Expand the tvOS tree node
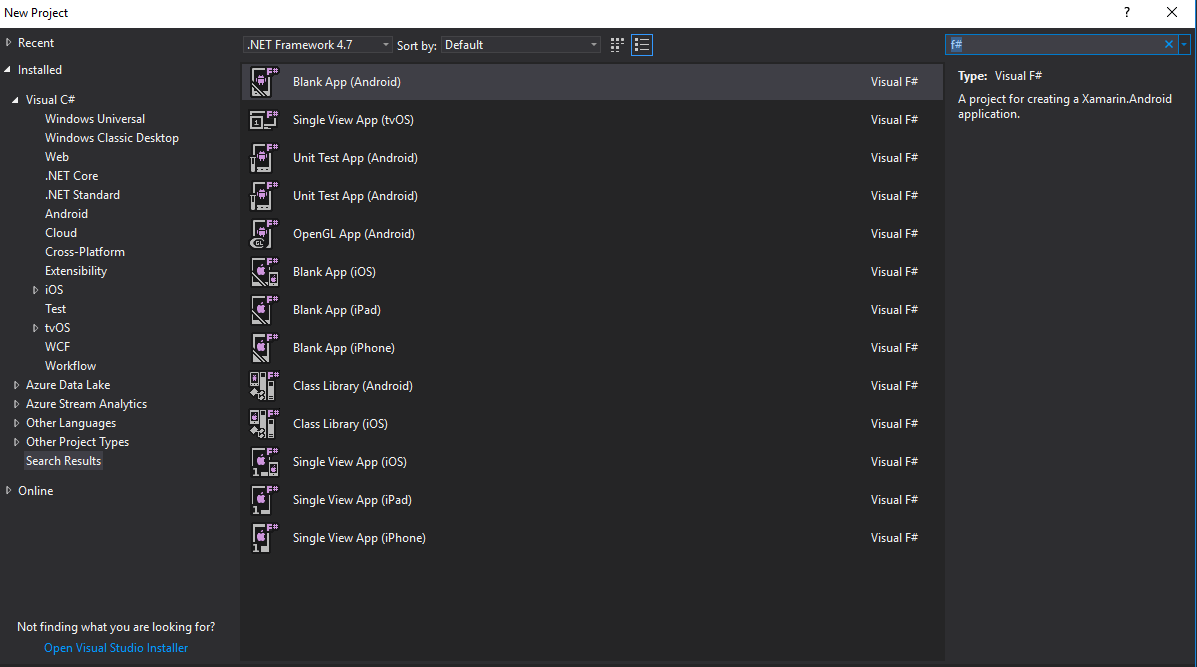This screenshot has width=1197, height=667. 35,328
